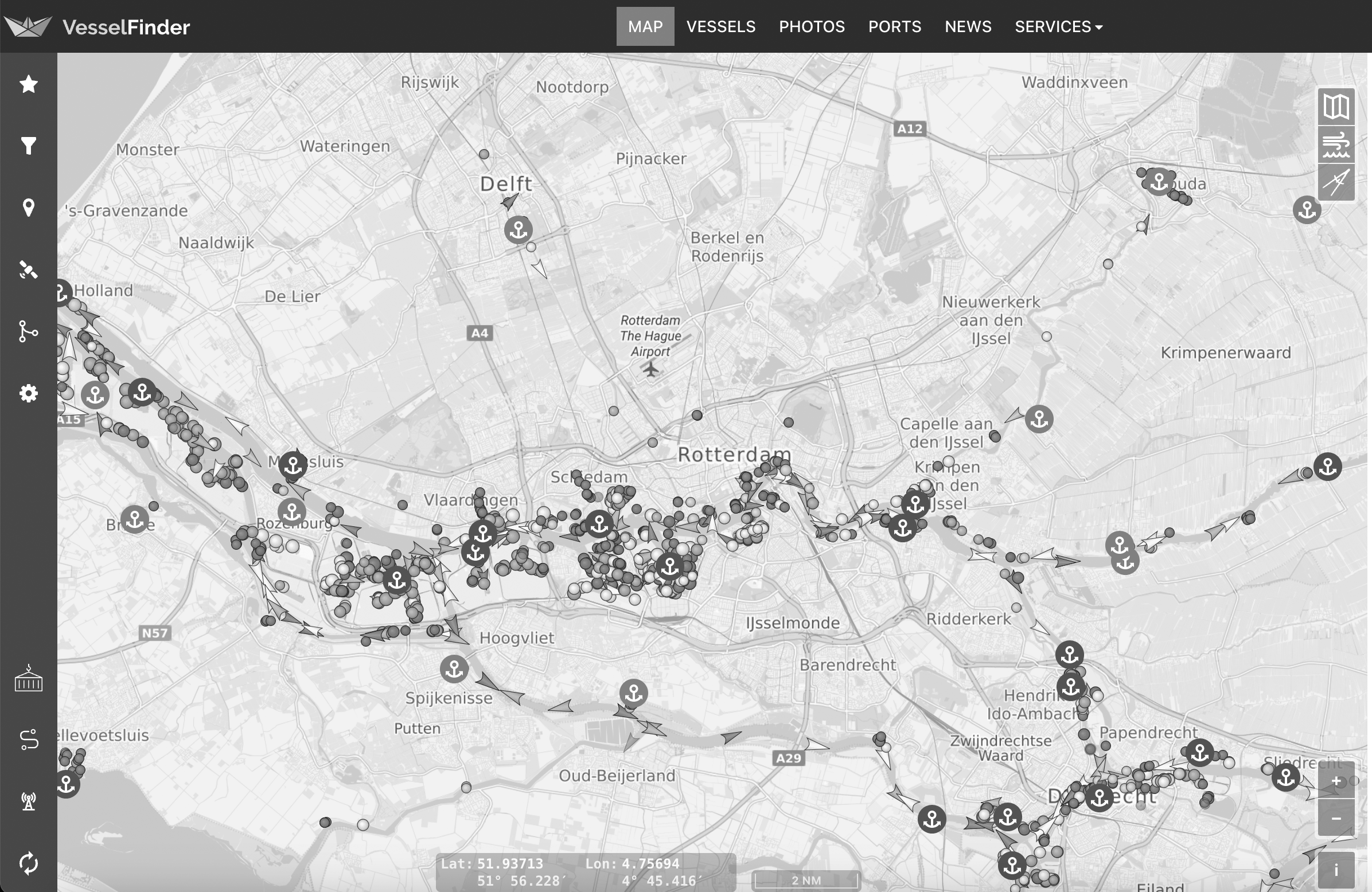This screenshot has width=1372, height=892.
Task: Open the route planner path icon
Action: coord(28,740)
